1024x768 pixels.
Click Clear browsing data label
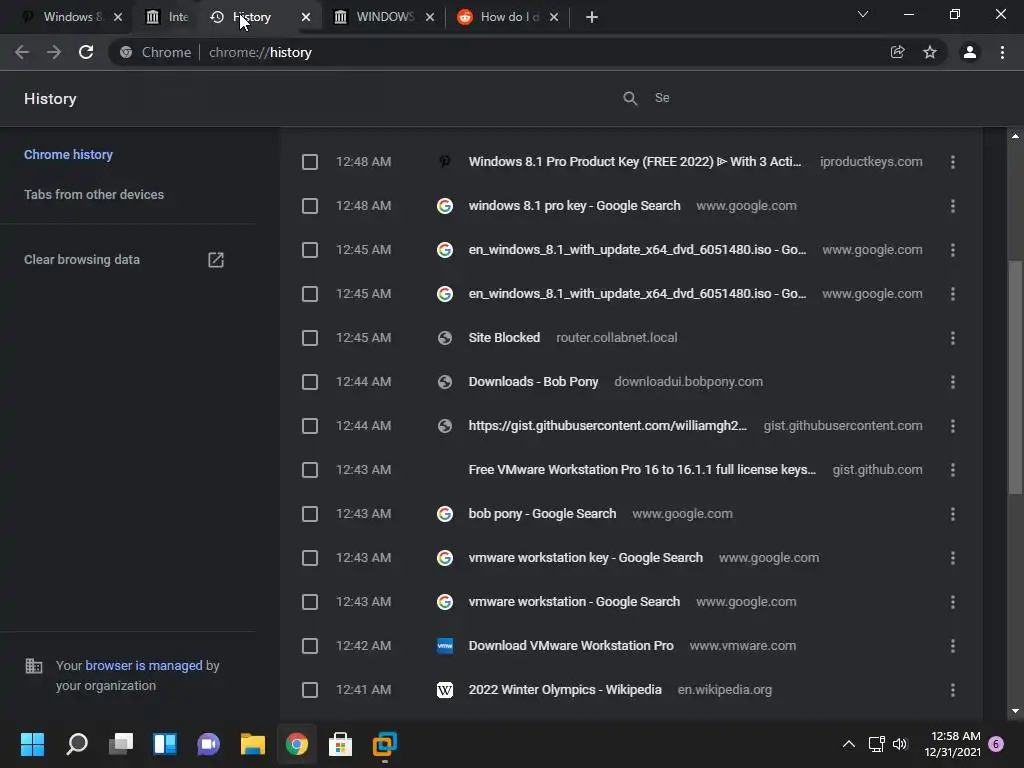pos(82,260)
